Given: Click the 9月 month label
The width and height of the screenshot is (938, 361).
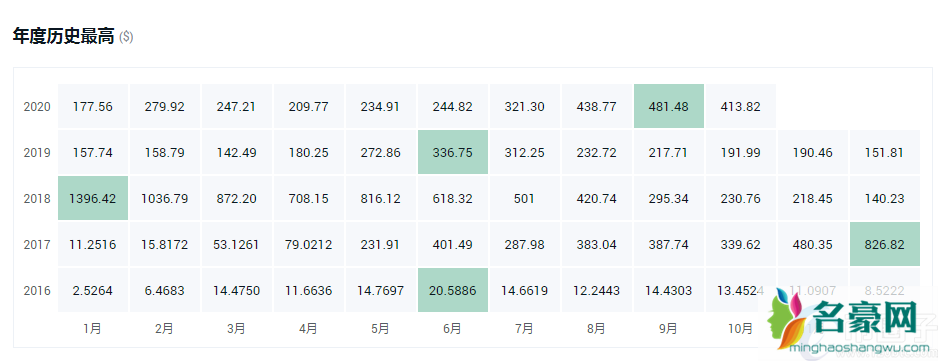Looking at the screenshot, I should pyautogui.click(x=669, y=328).
